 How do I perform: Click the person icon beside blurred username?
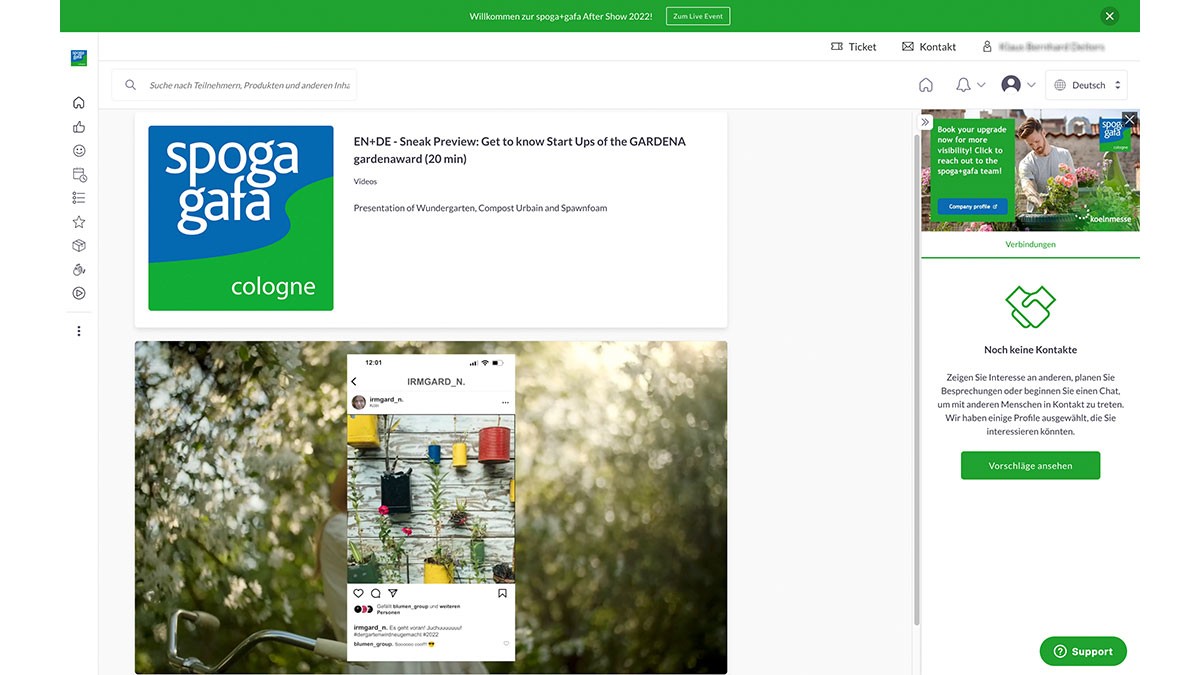(987, 47)
